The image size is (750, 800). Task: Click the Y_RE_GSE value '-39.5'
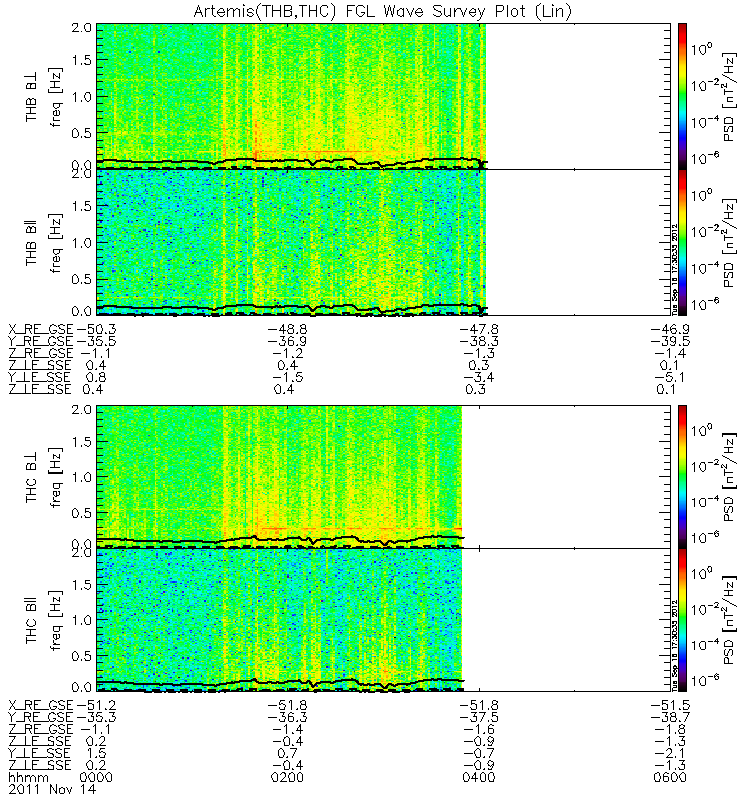pyautogui.click(x=670, y=341)
